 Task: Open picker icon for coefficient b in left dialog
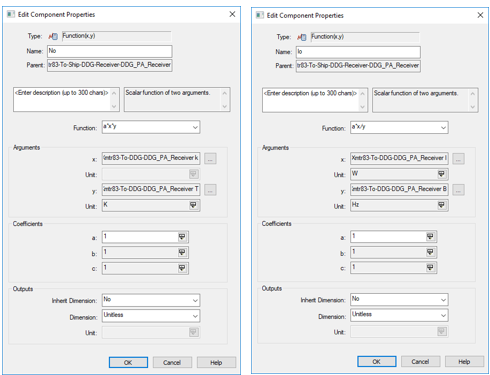182,252
